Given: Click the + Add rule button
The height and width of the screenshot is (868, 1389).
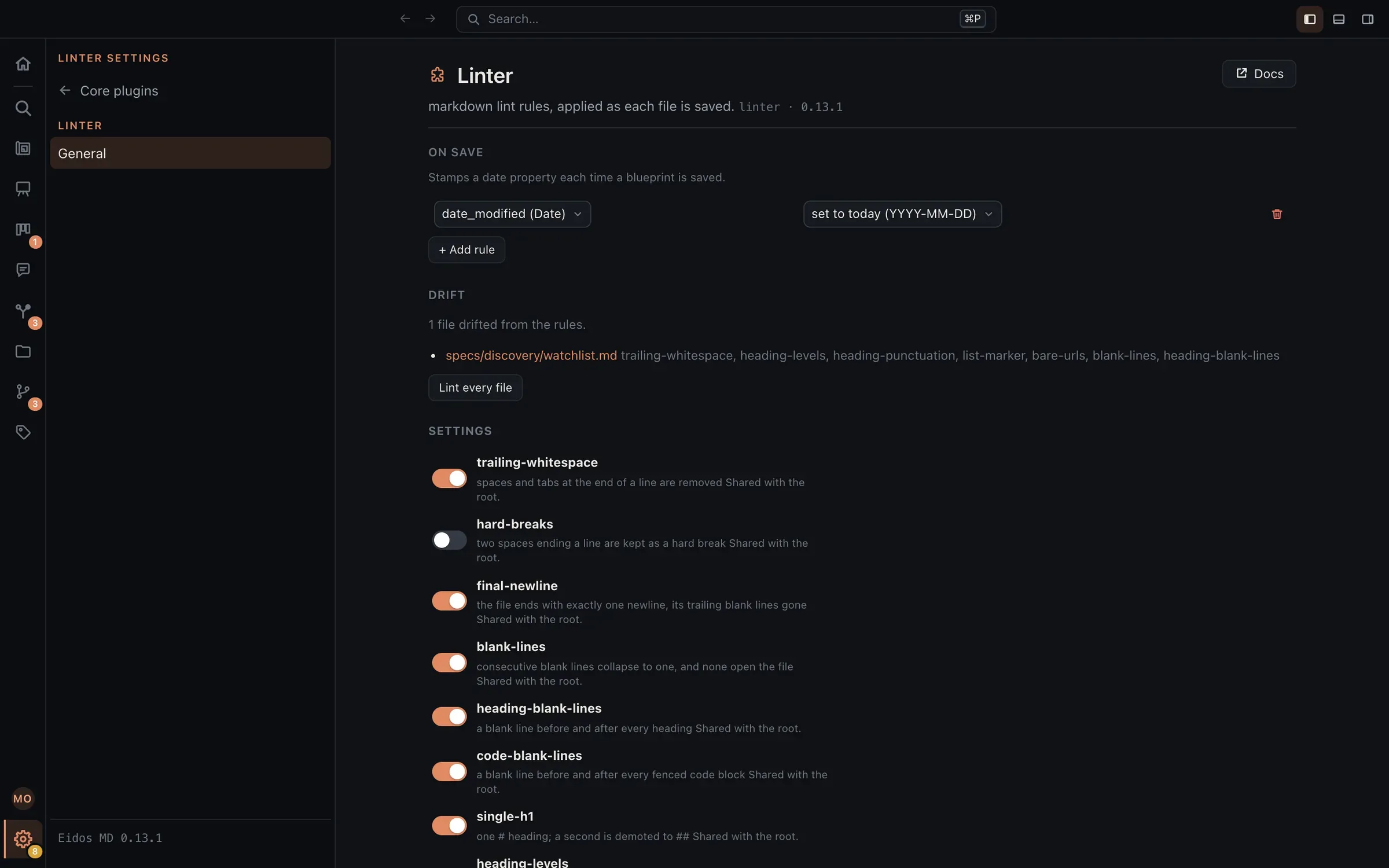Looking at the screenshot, I should pos(466,250).
